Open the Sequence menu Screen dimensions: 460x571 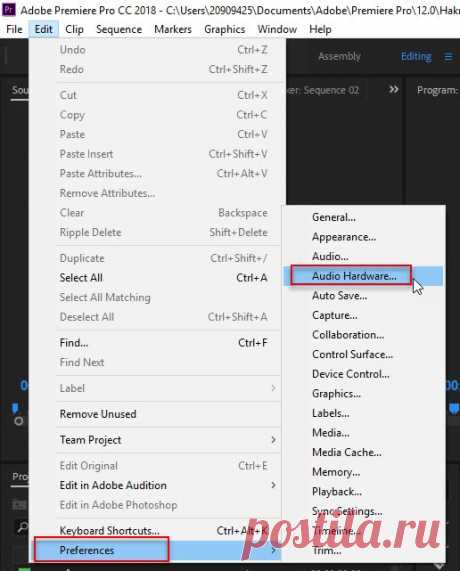tap(119, 29)
